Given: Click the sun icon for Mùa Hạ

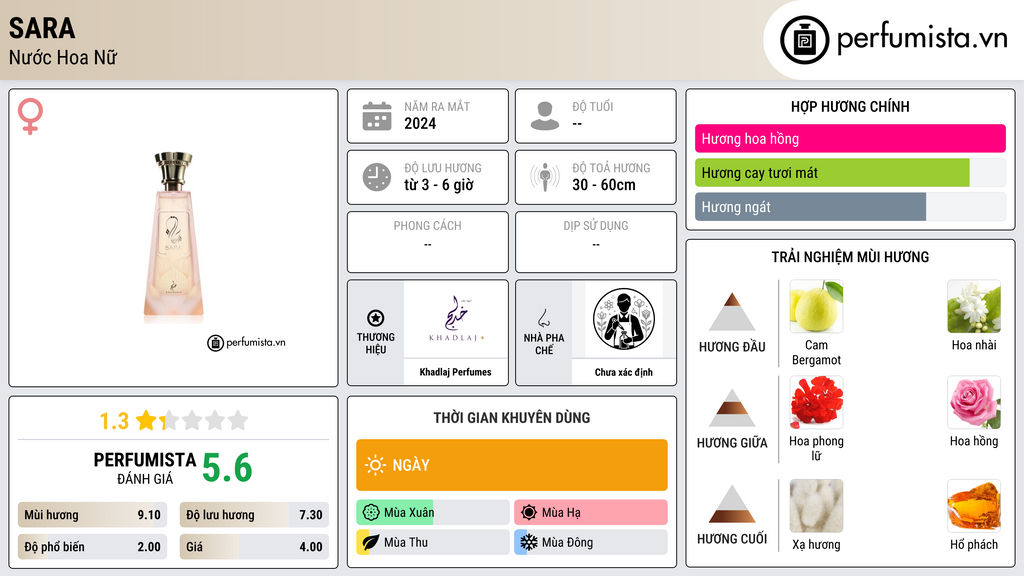Looking at the screenshot, I should (x=529, y=512).
